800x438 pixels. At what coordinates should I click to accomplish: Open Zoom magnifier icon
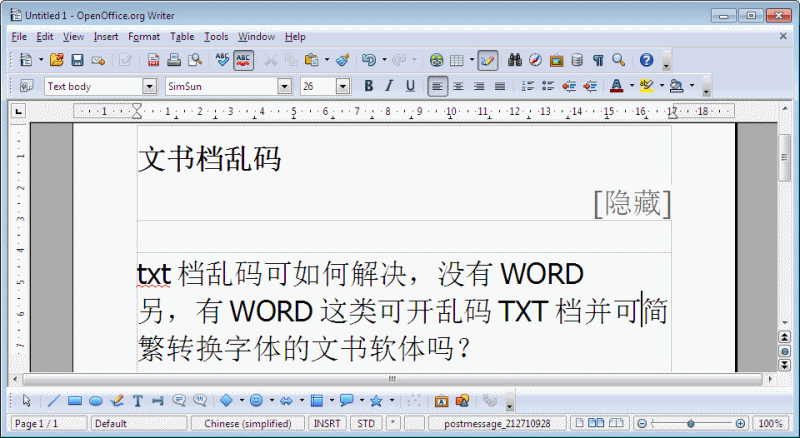coord(618,60)
